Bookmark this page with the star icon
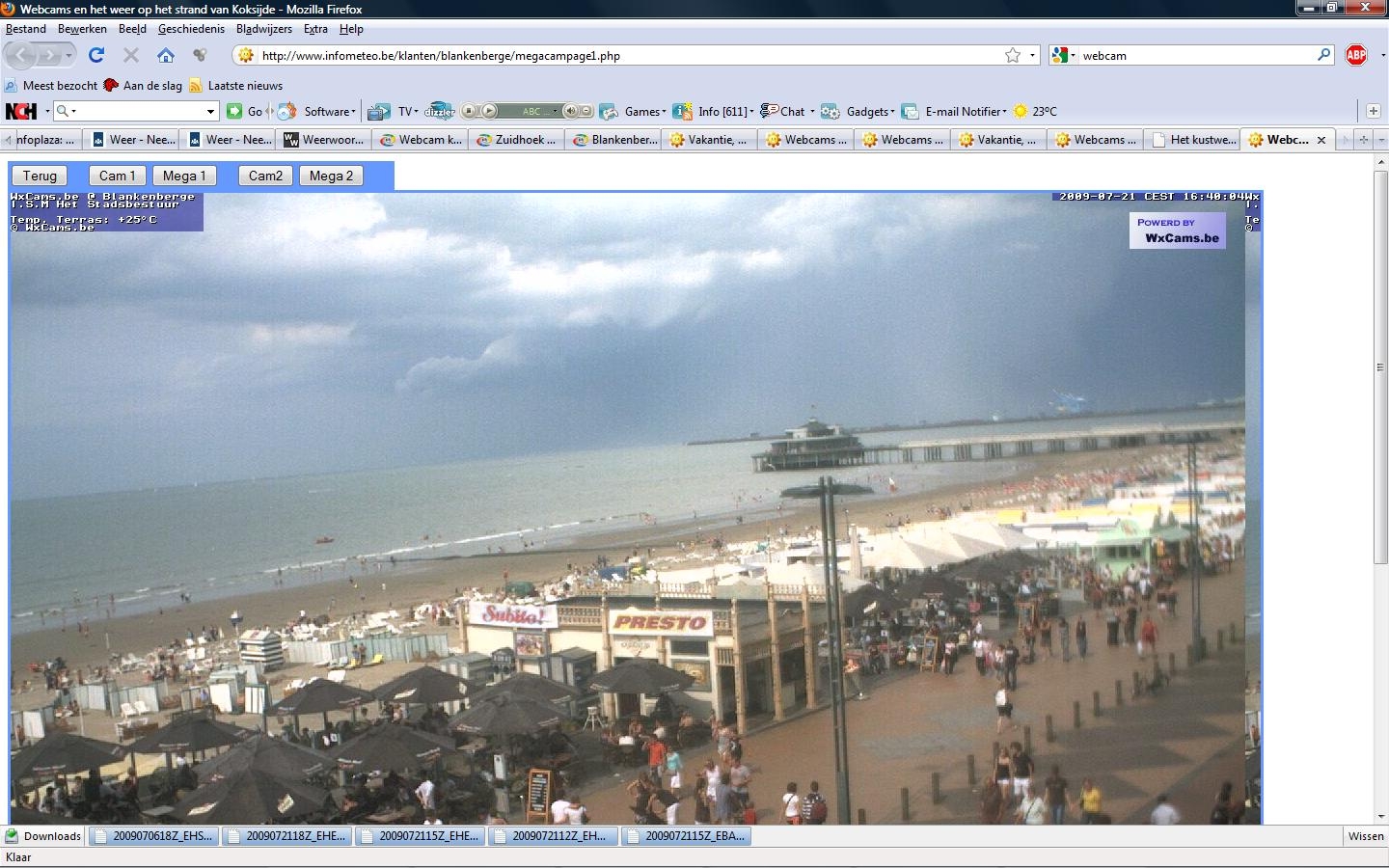The image size is (1389, 868). (x=1013, y=55)
